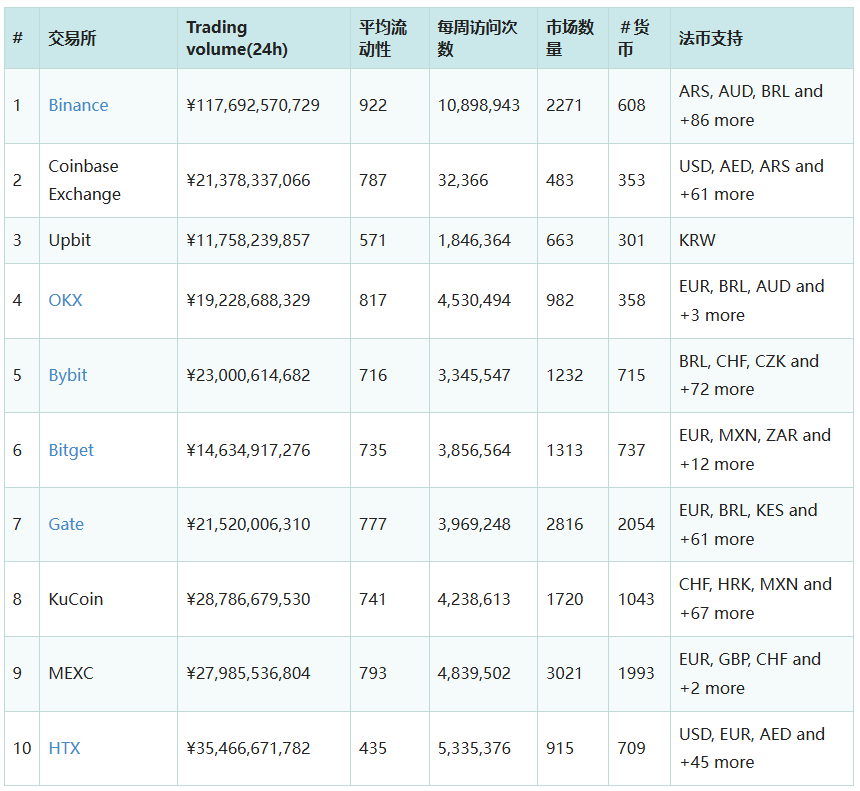Screen dimensions: 860x791
Task: Click Gate weekly visits 3,969,248
Action: [x=474, y=524]
